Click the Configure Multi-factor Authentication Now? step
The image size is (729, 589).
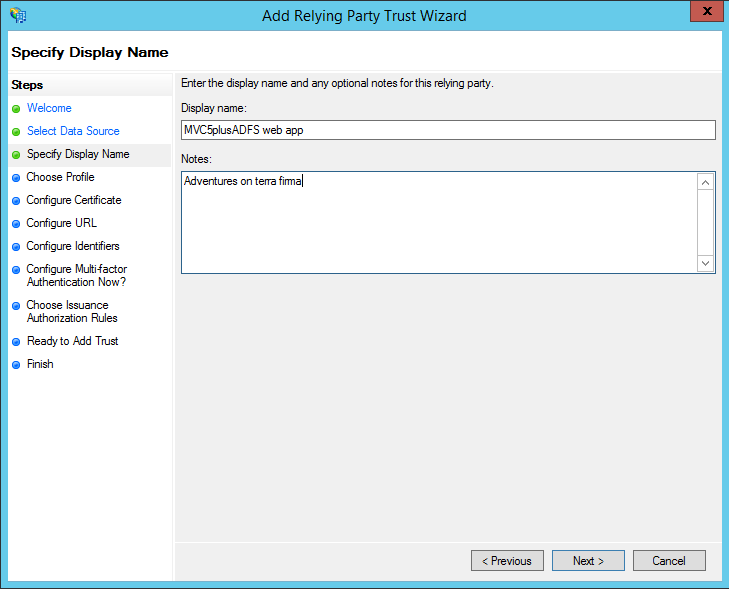(77, 275)
